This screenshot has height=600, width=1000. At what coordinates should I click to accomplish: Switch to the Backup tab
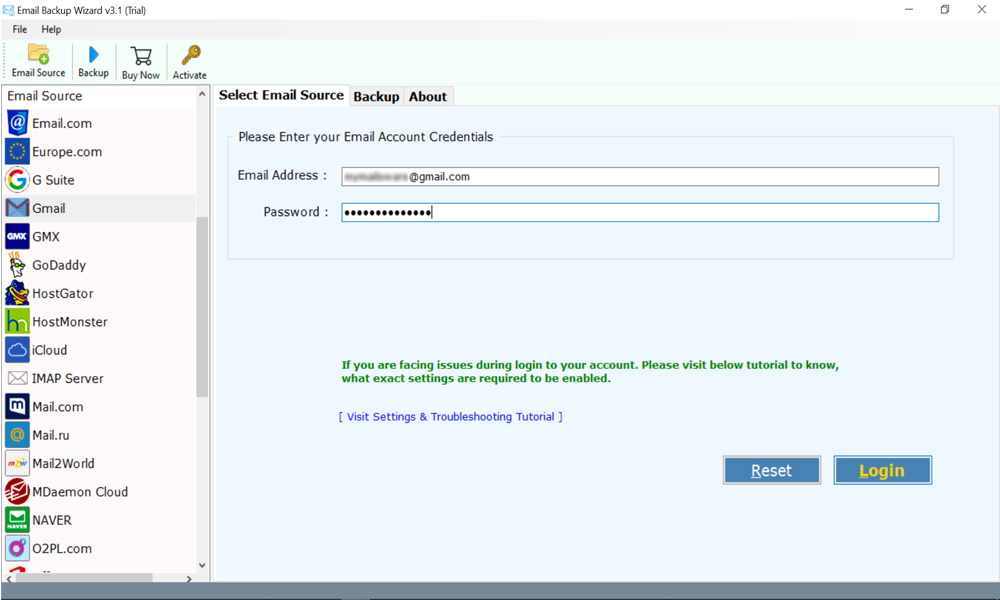tap(376, 96)
